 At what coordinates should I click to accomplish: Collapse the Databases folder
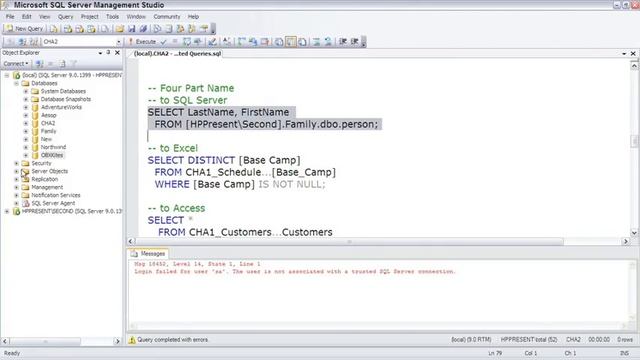(x=16, y=83)
